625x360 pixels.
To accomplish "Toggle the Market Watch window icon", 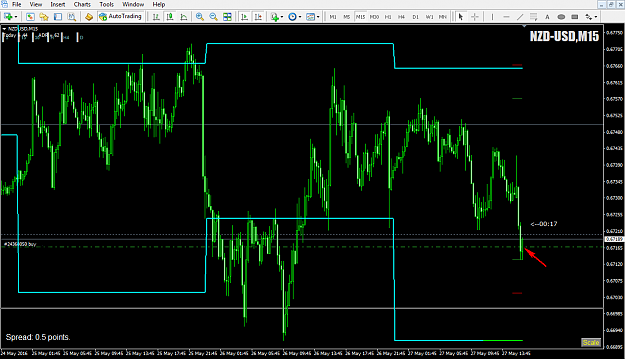I will 30,17.
